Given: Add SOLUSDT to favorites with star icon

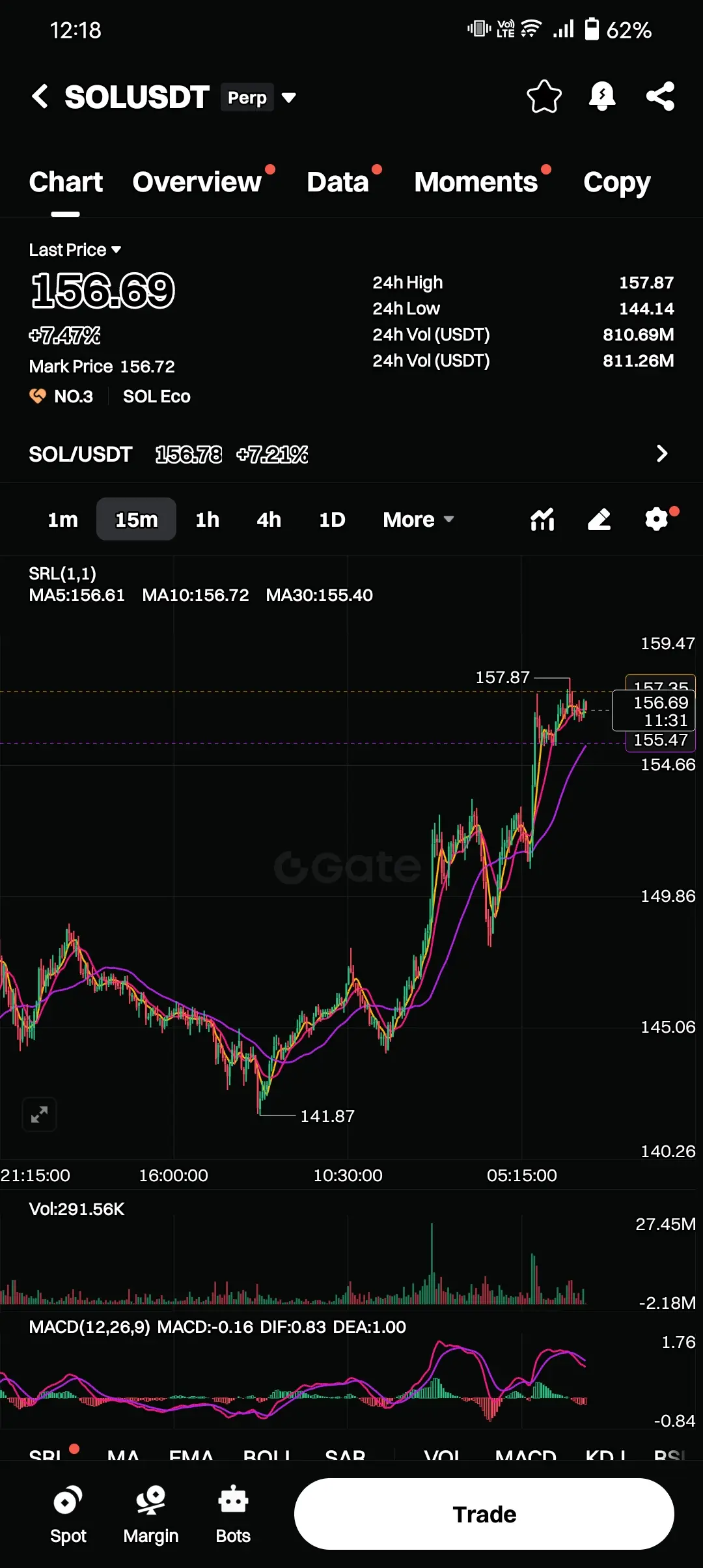Looking at the screenshot, I should (544, 96).
